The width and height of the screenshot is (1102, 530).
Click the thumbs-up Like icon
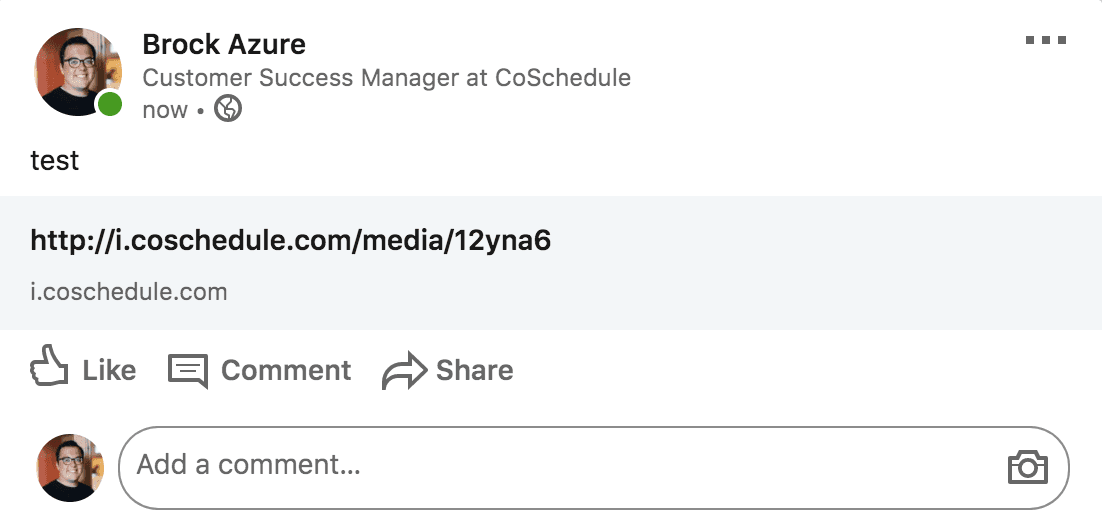point(49,365)
